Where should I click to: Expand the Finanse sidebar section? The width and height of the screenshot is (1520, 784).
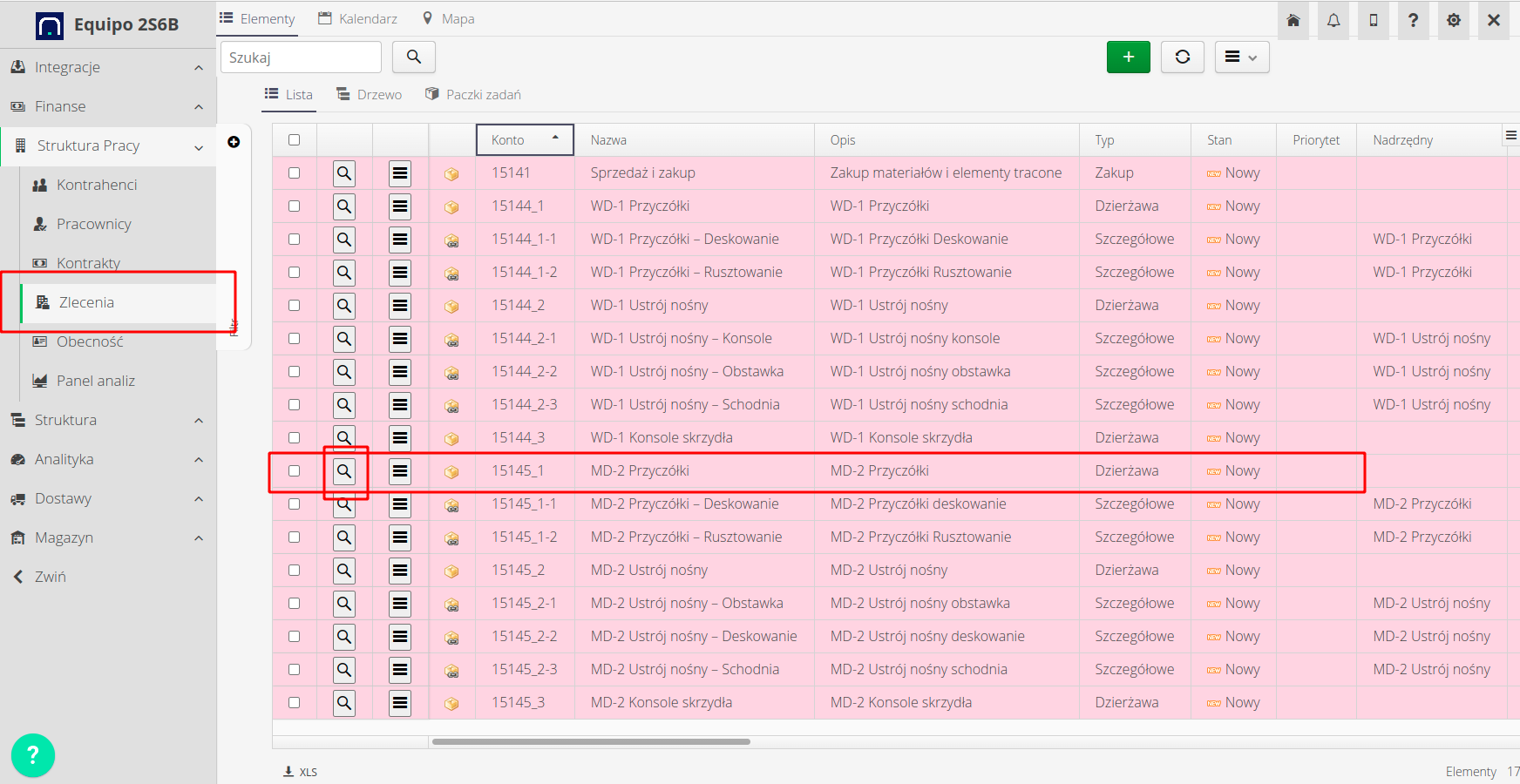(x=60, y=105)
